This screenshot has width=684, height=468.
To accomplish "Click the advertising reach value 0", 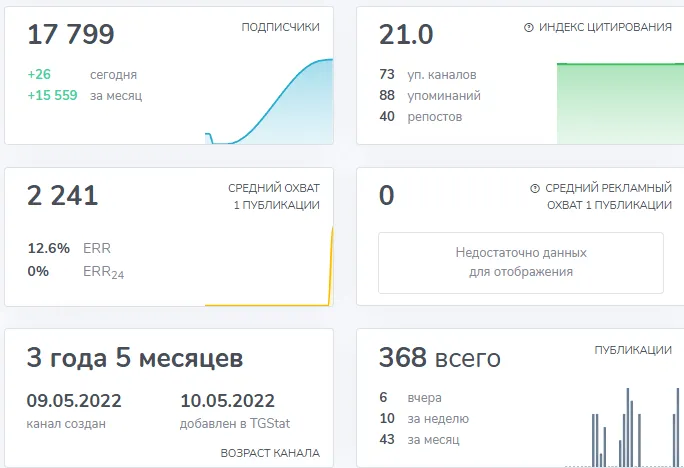I will pyautogui.click(x=386, y=195).
